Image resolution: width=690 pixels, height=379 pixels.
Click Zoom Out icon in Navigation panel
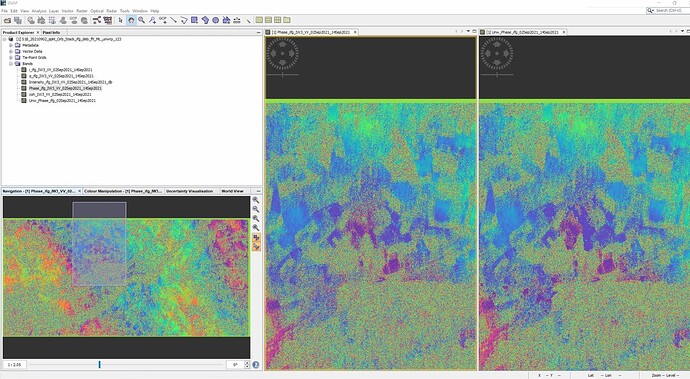[256, 210]
